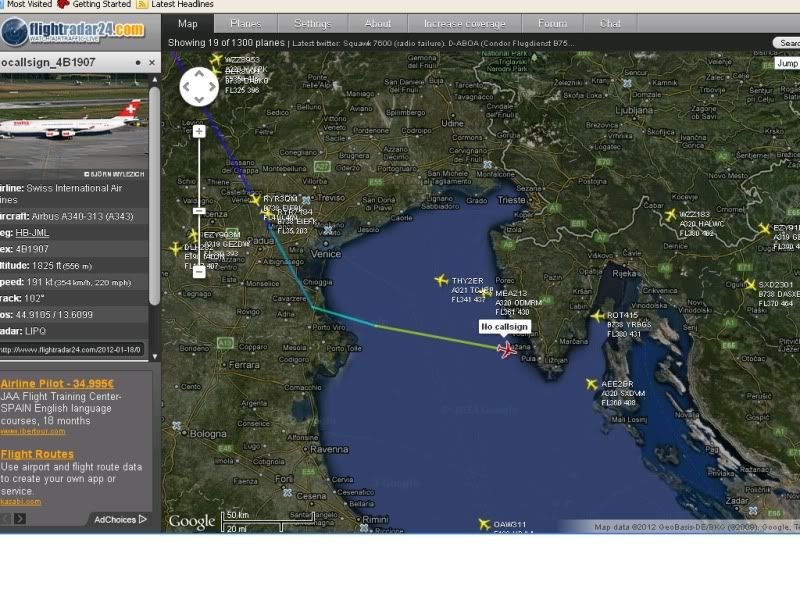
Task: Click the airport marker near Monfalcone
Action: pyautogui.click(x=488, y=165)
